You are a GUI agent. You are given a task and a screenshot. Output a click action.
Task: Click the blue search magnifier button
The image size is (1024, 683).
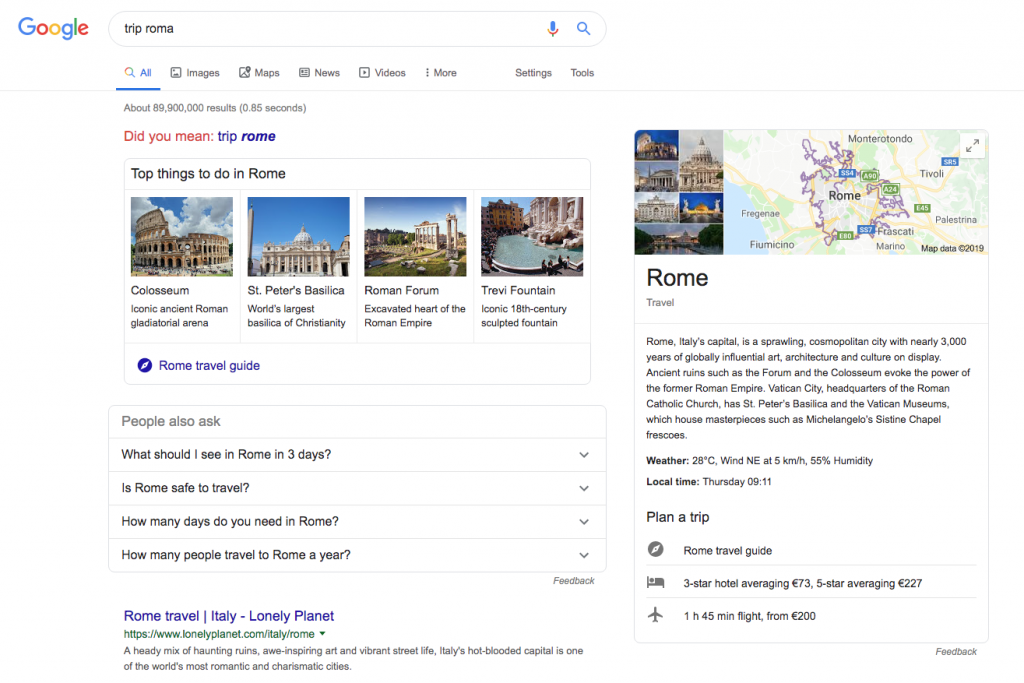pos(583,29)
